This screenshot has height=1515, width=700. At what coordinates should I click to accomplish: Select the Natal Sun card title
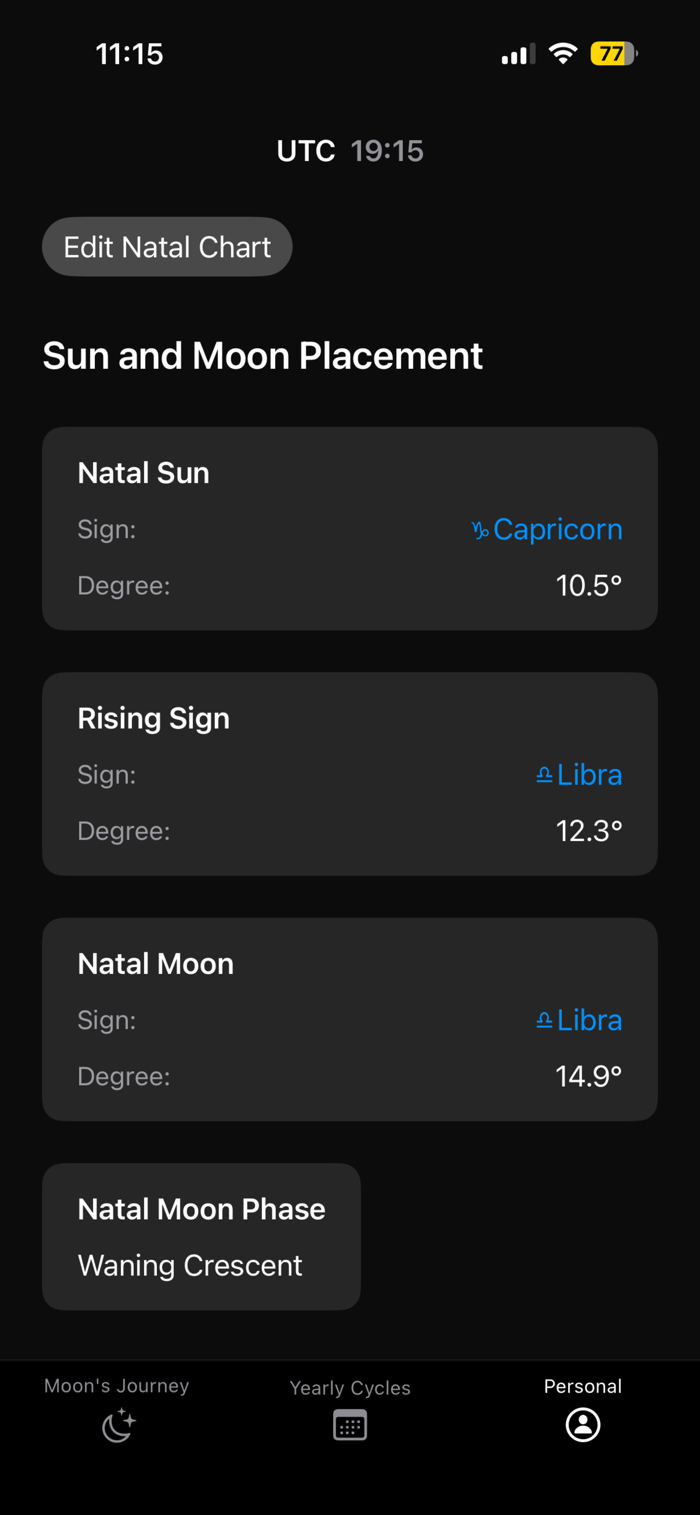click(144, 473)
